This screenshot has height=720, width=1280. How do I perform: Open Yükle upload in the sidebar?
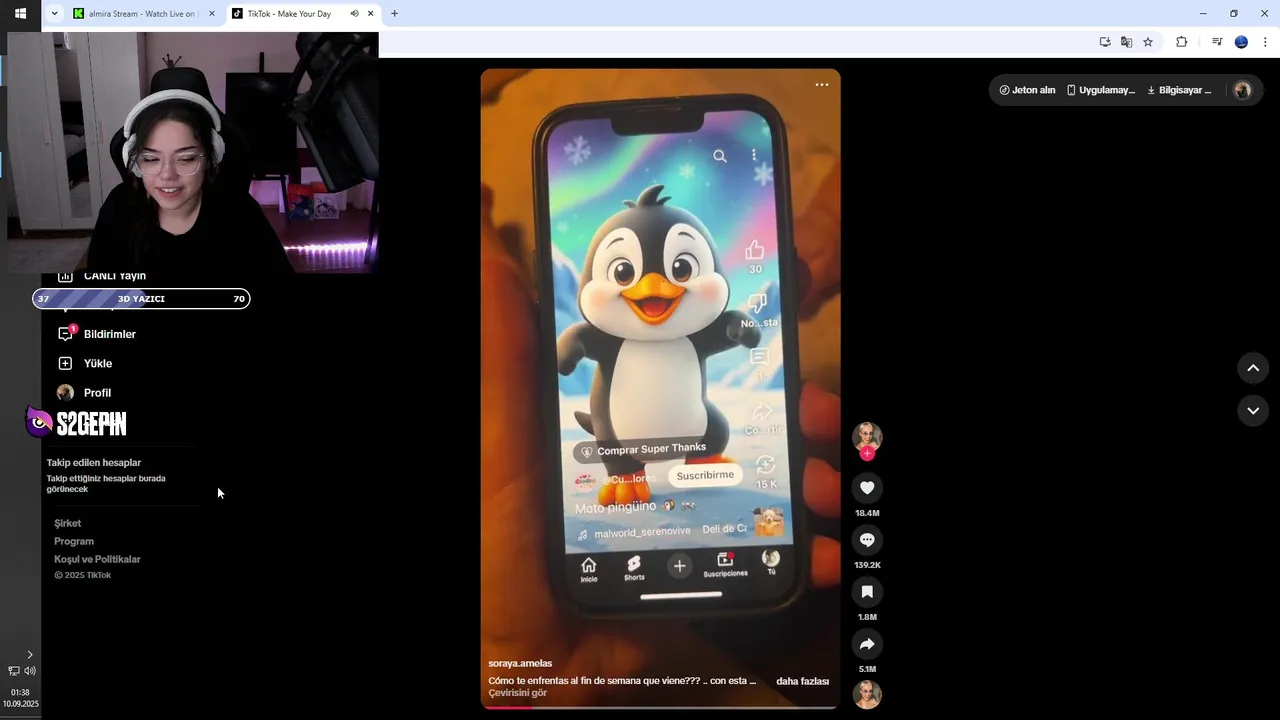coord(98,363)
